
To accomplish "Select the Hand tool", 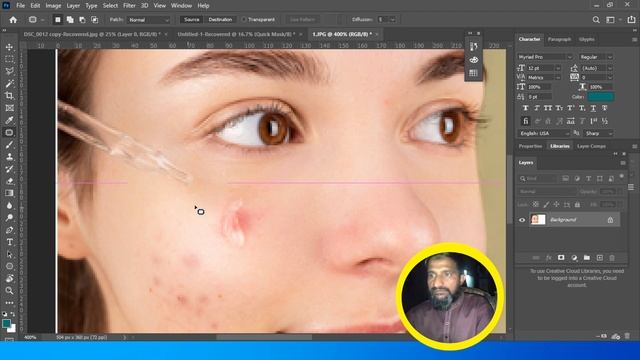I will coord(9,279).
